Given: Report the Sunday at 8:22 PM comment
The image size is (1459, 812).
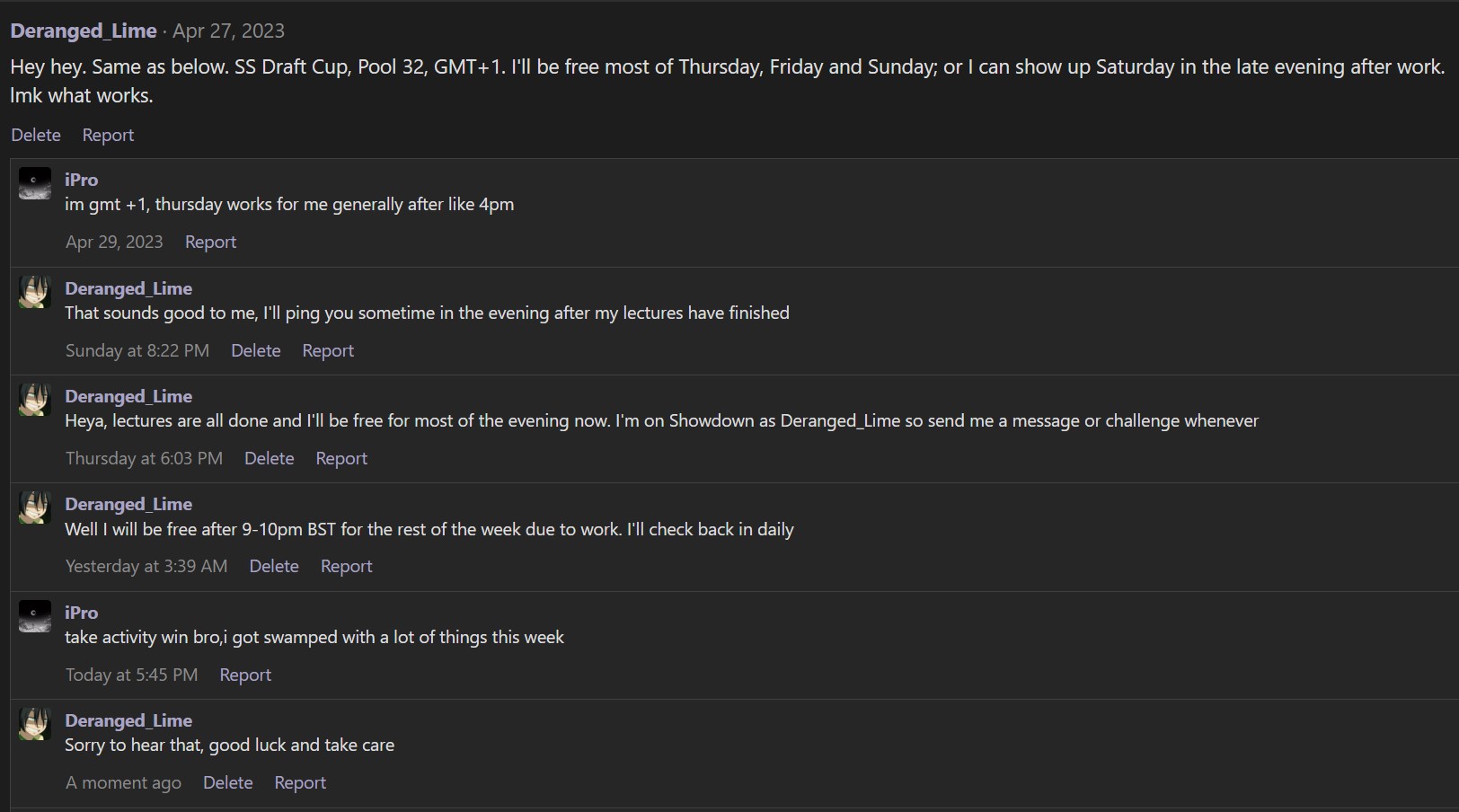Looking at the screenshot, I should pos(328,350).
